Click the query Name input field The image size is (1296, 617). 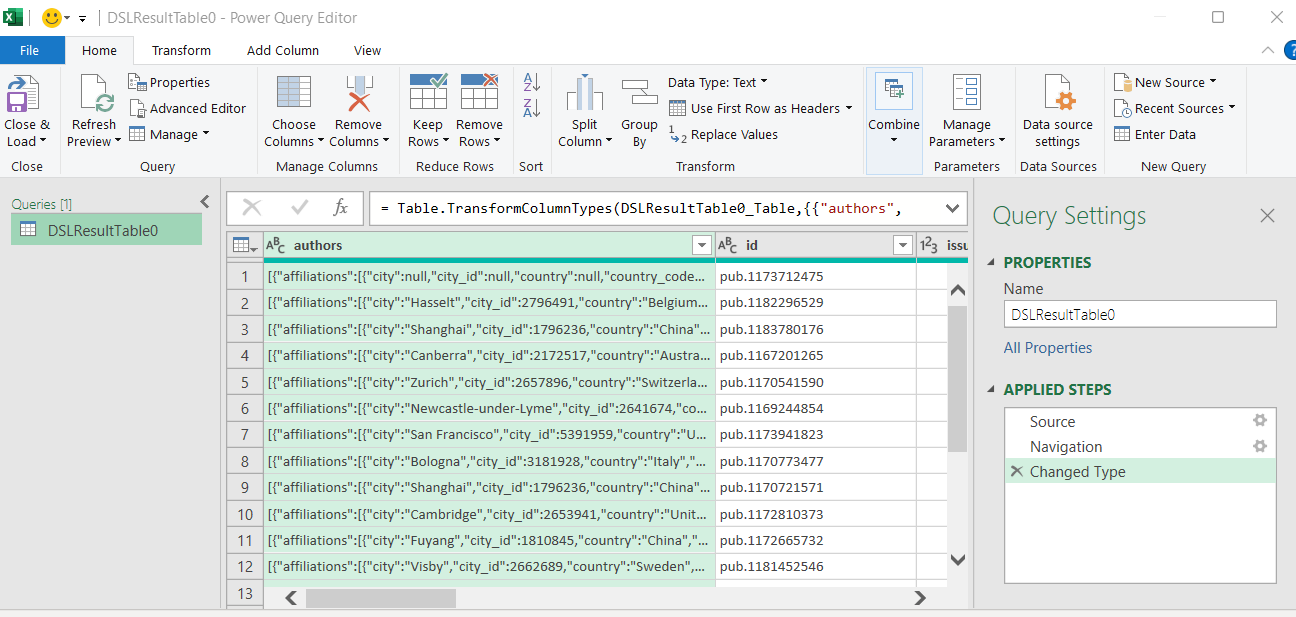click(1140, 314)
